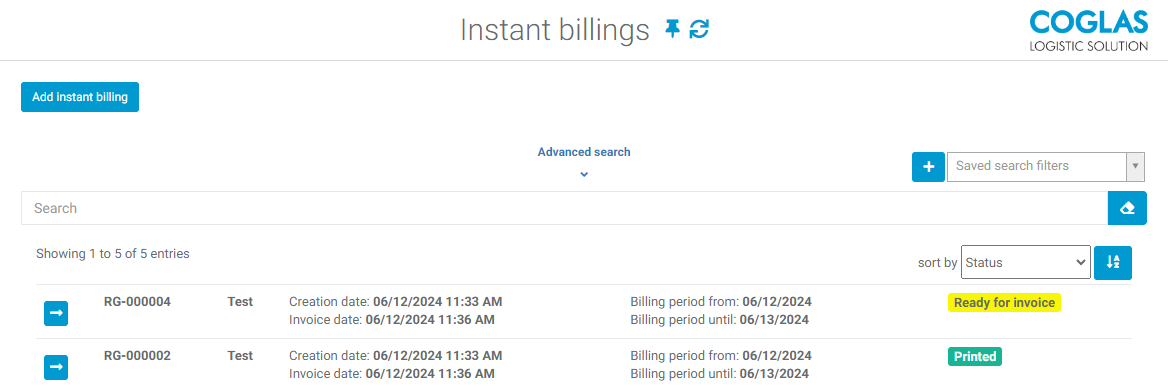The image size is (1168, 392).
Task: Open the Advanced search link
Action: (x=584, y=152)
